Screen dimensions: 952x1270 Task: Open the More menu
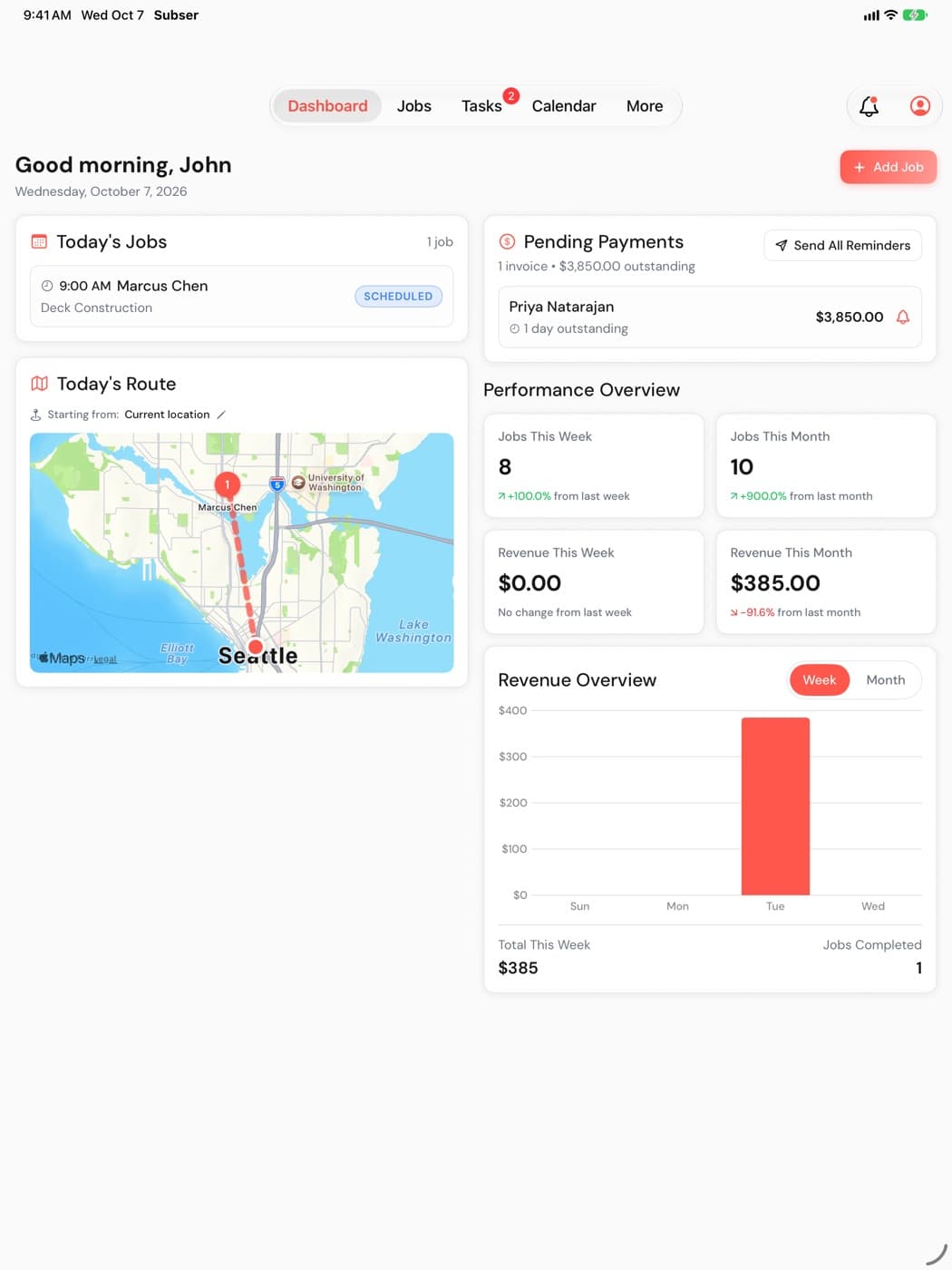point(645,106)
